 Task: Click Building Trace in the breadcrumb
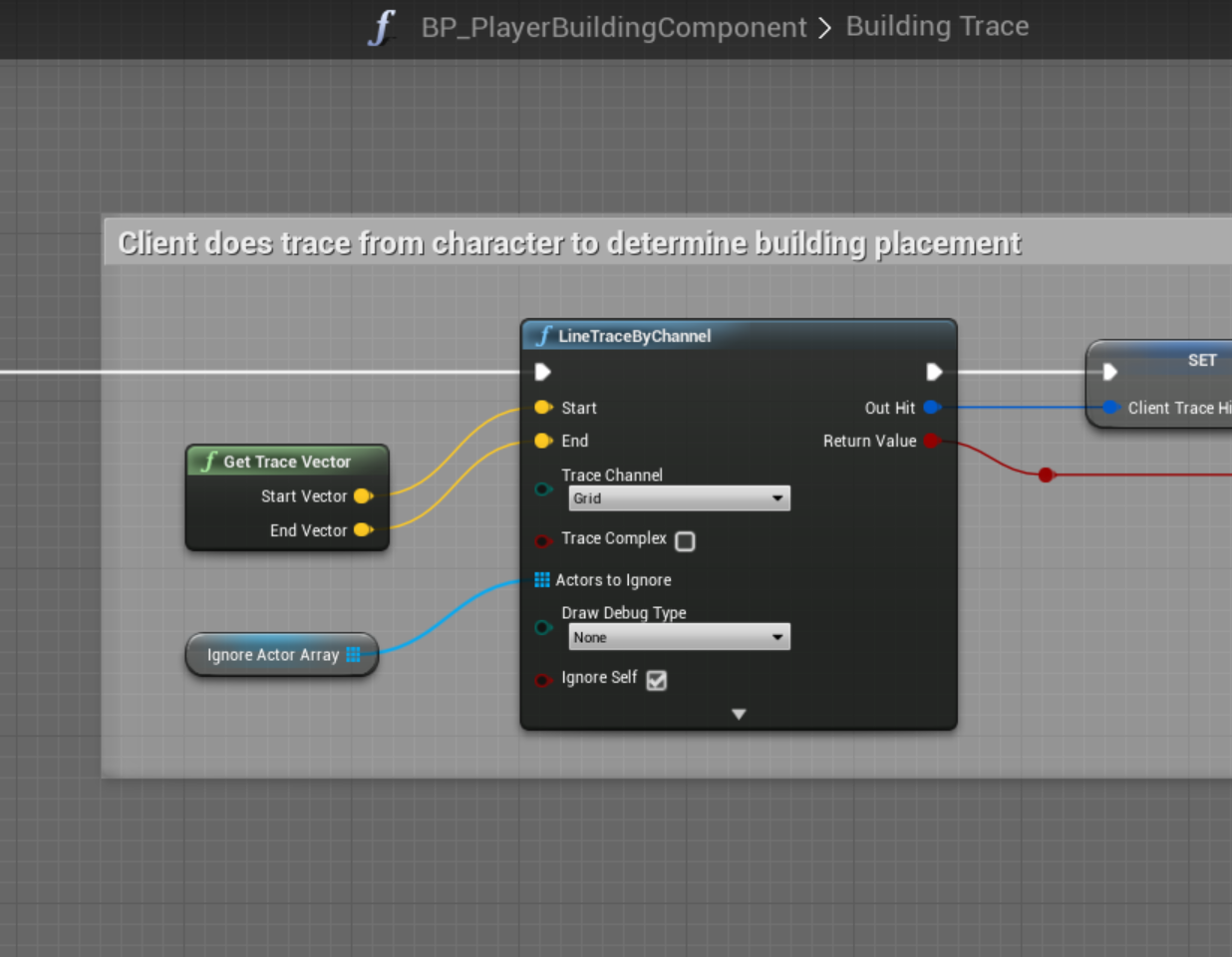pyautogui.click(x=937, y=27)
